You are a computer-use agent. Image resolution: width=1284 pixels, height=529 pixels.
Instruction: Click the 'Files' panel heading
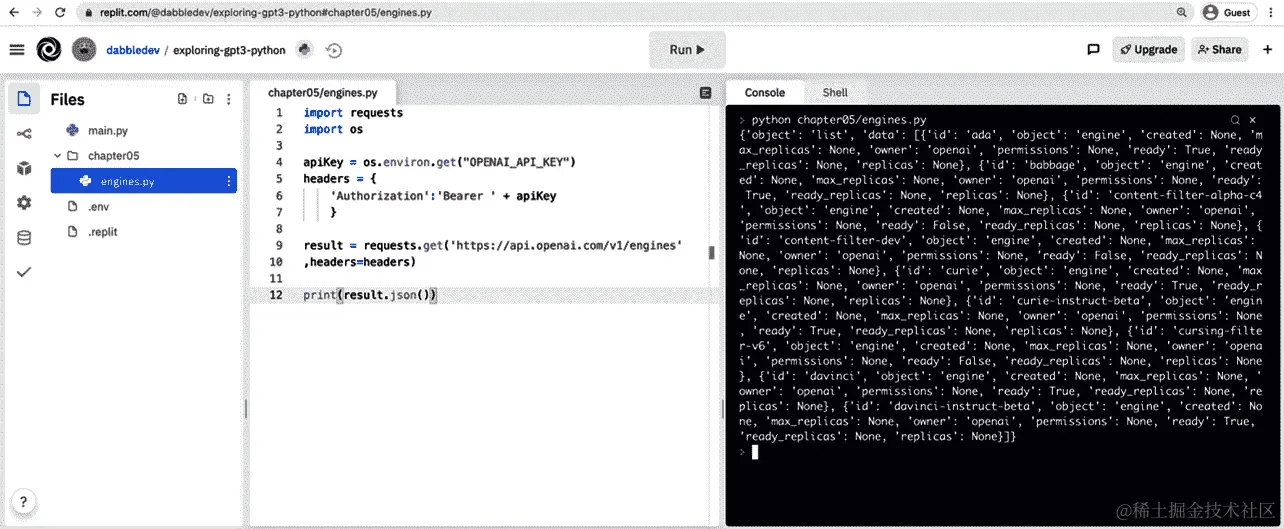(x=68, y=99)
